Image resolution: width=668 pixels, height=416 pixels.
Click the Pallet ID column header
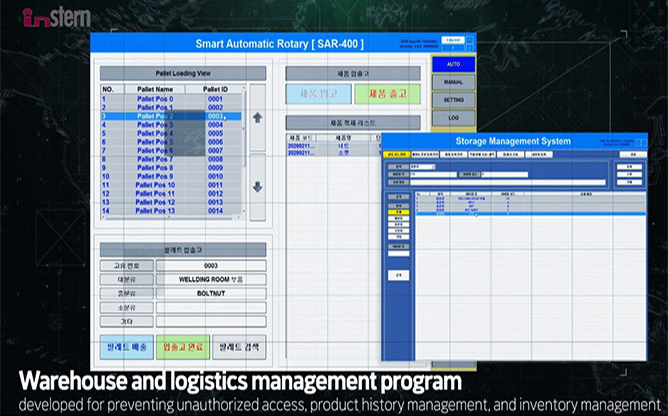215,89
